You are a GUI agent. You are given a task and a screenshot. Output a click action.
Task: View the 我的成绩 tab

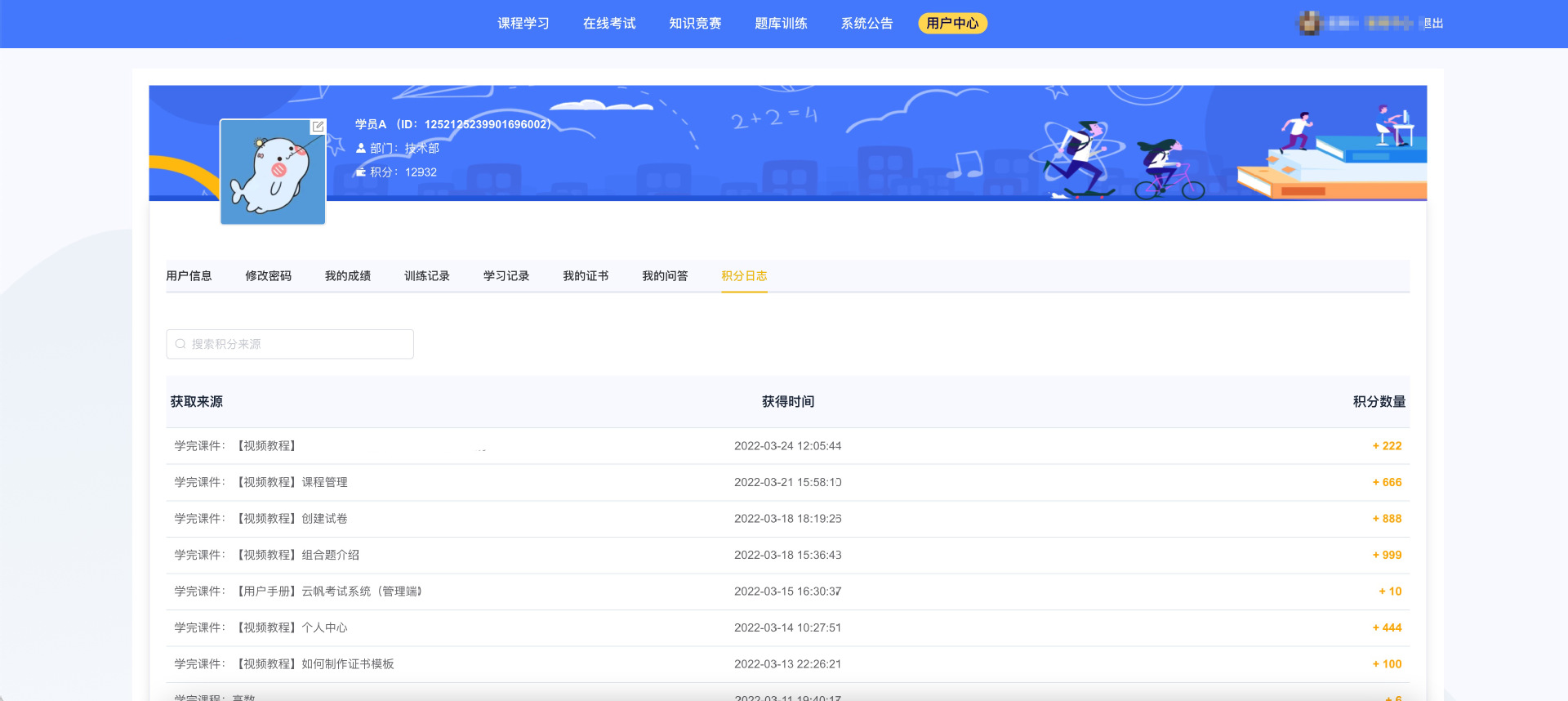(348, 276)
